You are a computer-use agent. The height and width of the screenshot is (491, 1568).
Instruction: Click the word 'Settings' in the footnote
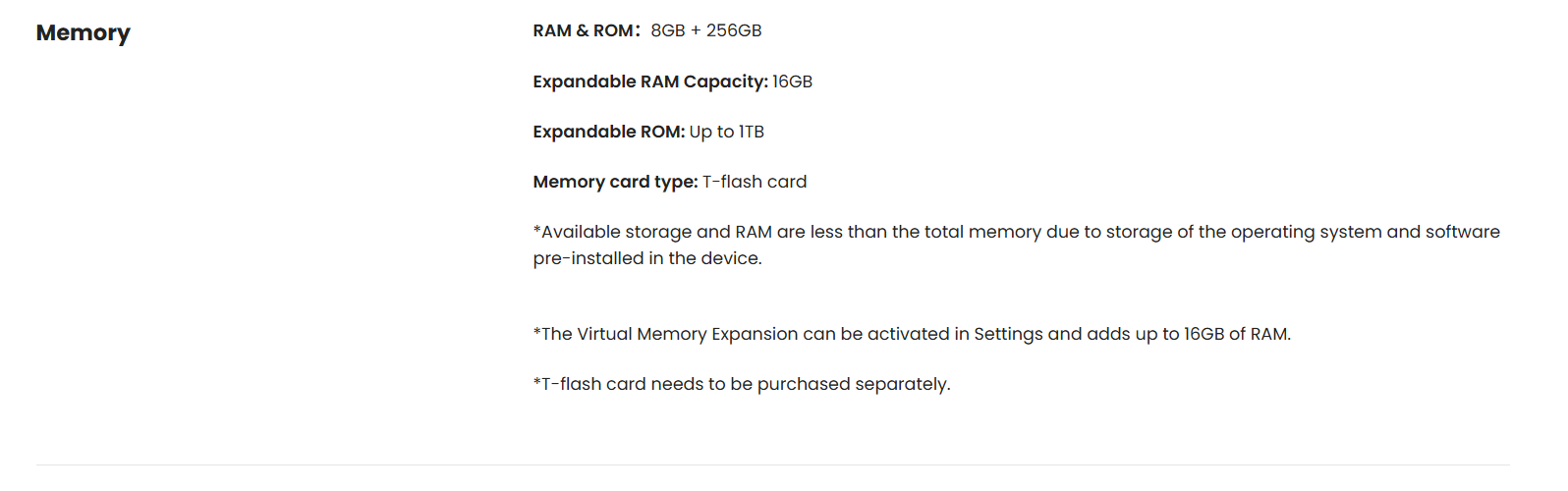pyautogui.click(x=1008, y=334)
